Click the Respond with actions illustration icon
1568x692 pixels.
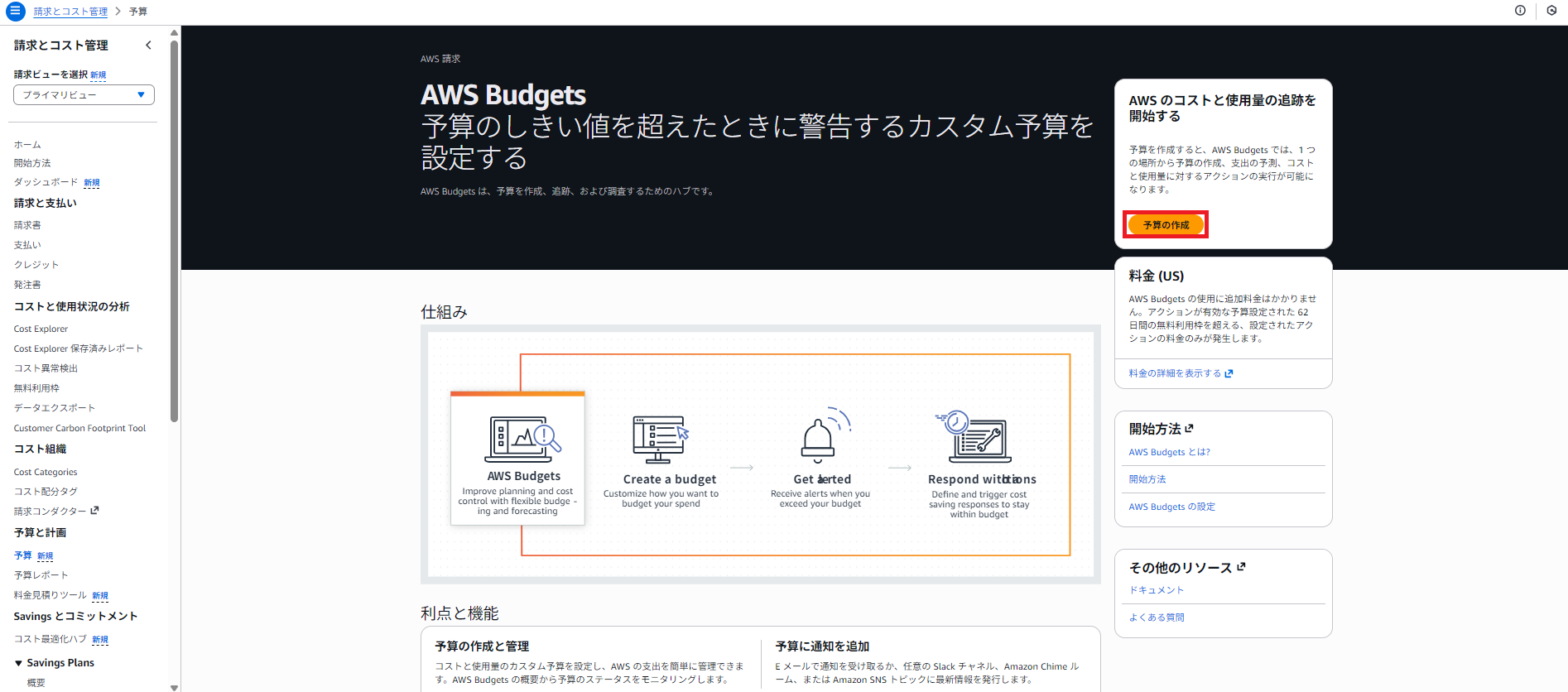coord(975,436)
